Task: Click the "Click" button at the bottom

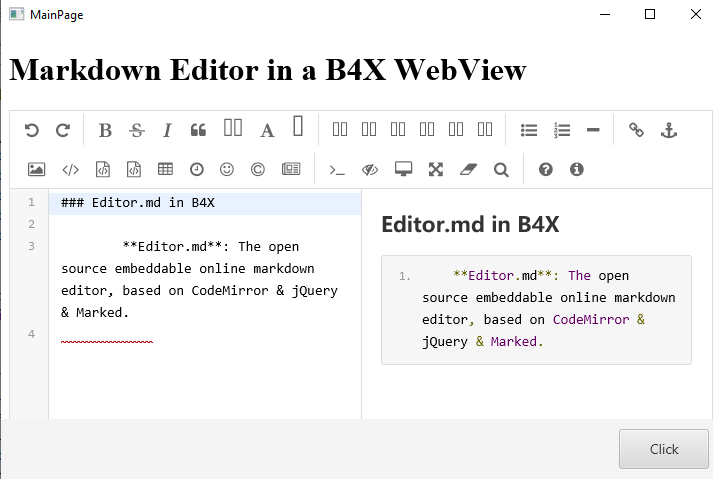Action: (x=663, y=449)
